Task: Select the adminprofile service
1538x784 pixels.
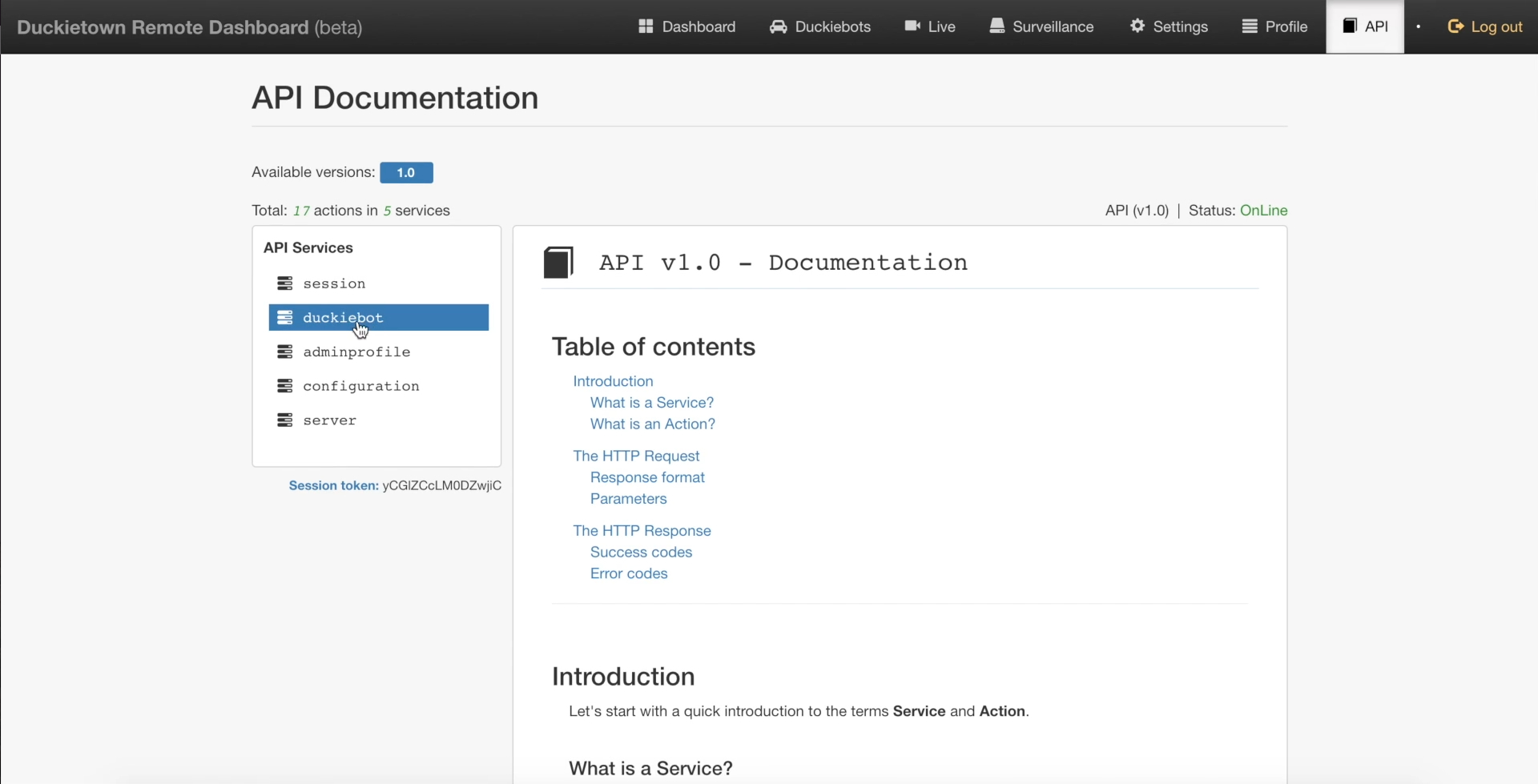Action: tap(378, 352)
